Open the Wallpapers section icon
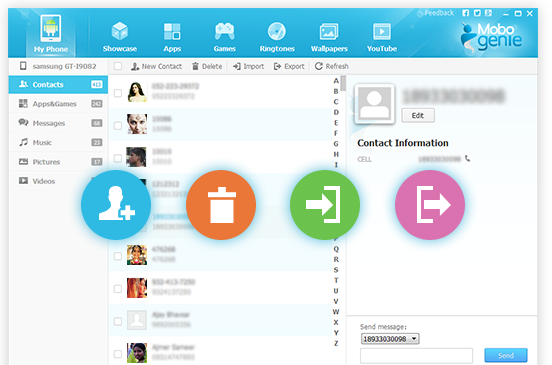 [329, 31]
